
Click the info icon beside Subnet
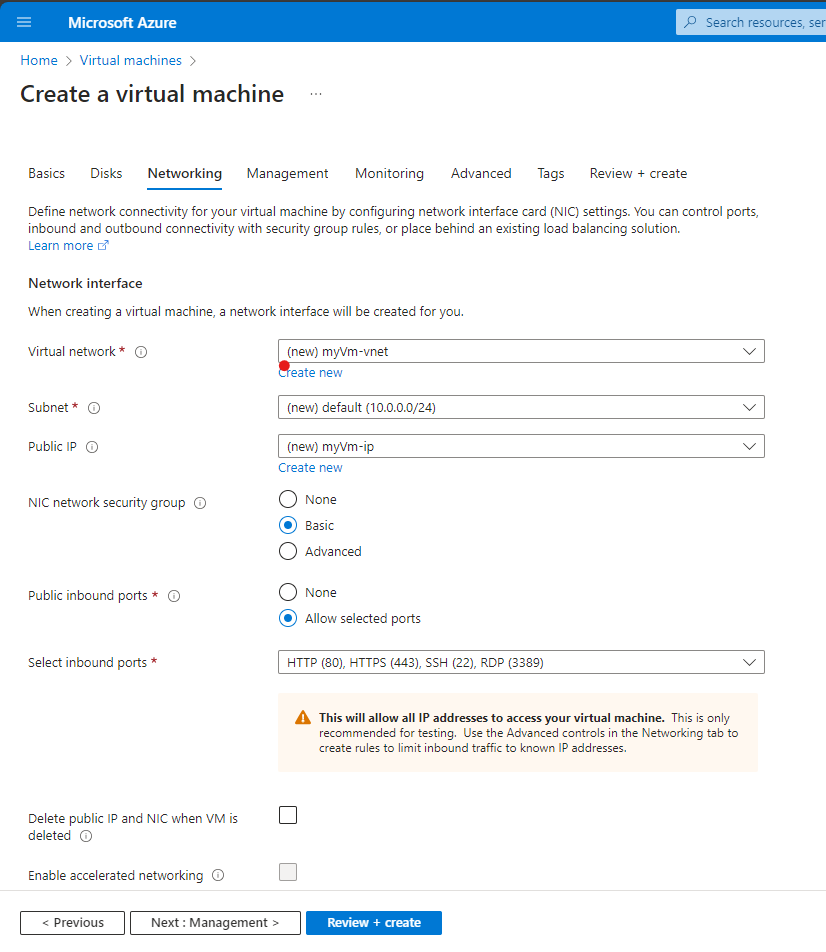click(x=94, y=408)
